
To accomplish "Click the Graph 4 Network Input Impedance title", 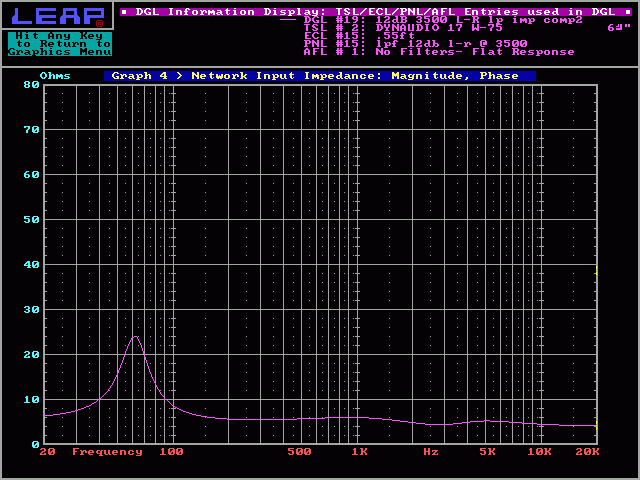I will pyautogui.click(x=320, y=76).
